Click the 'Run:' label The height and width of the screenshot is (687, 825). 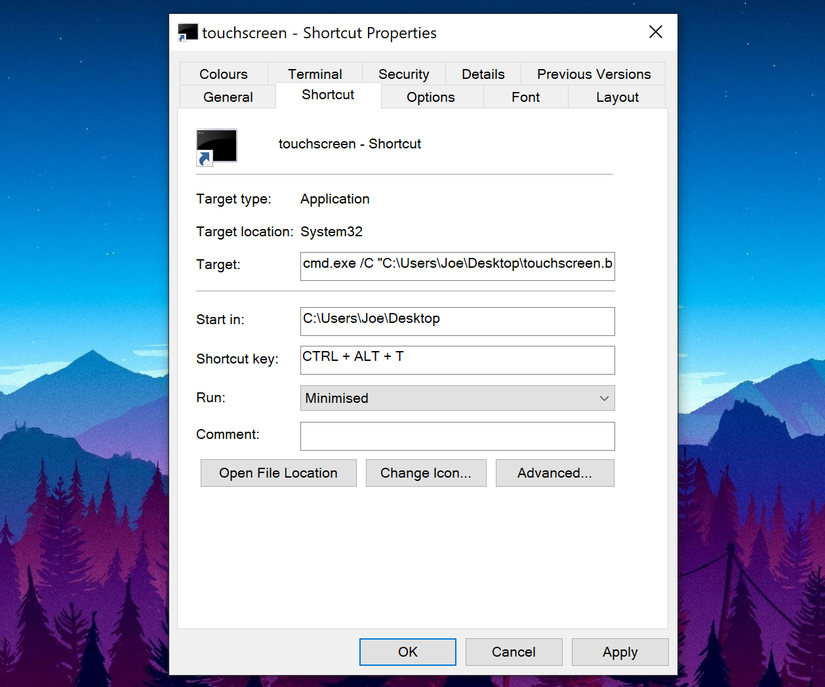pos(210,397)
